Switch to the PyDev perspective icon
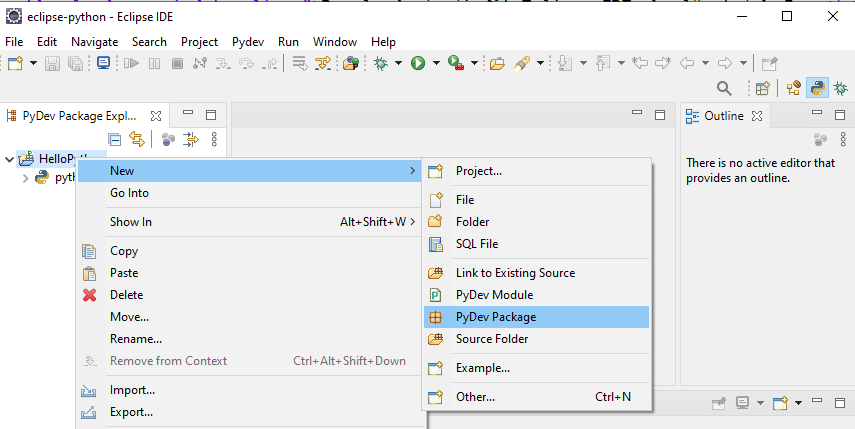 (x=817, y=88)
